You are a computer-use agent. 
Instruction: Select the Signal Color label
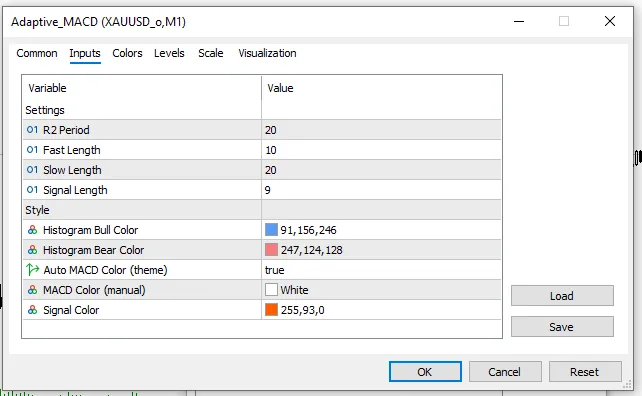point(71,310)
